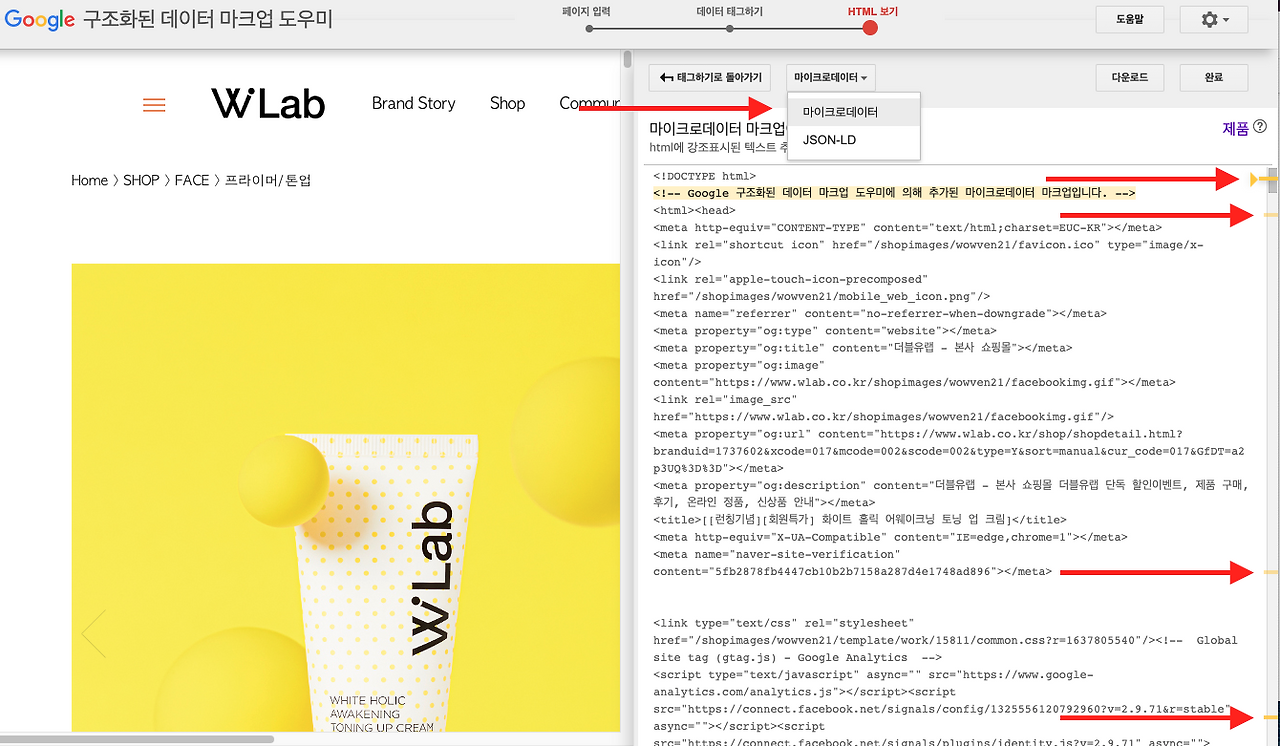
Task: Open the 도움말 help page
Action: tap(1129, 18)
